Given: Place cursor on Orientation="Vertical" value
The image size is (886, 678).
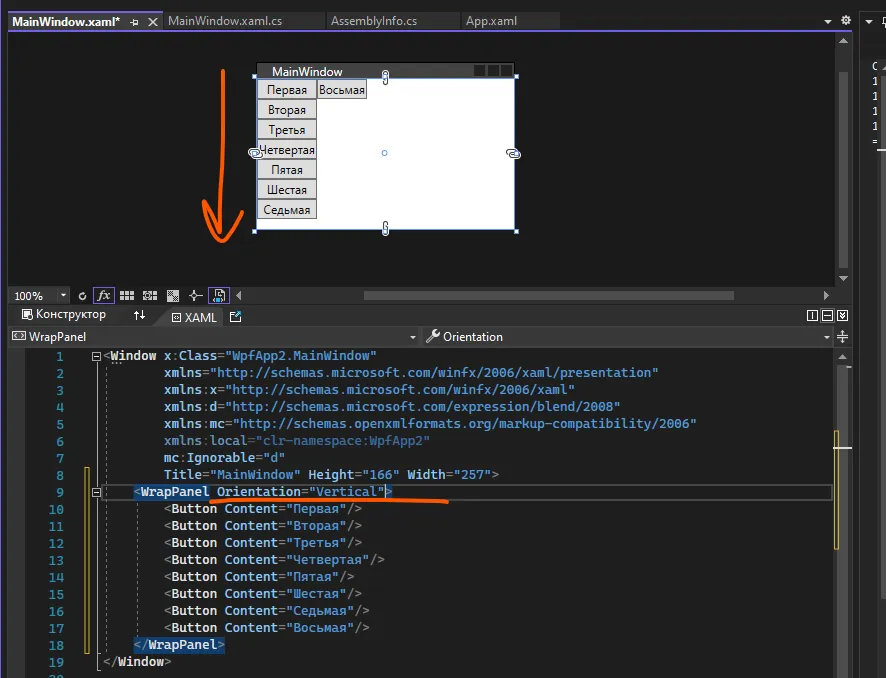Looking at the screenshot, I should tap(346, 492).
